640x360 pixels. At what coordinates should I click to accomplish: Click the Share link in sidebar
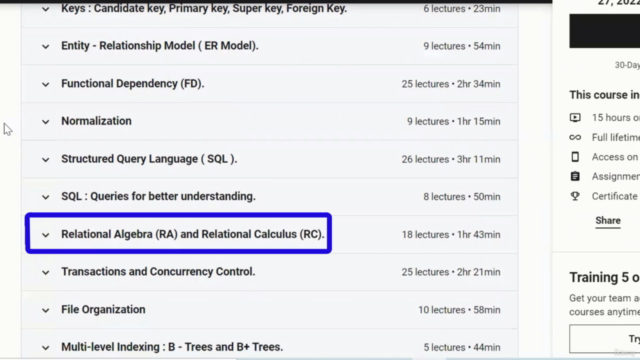coord(608,220)
